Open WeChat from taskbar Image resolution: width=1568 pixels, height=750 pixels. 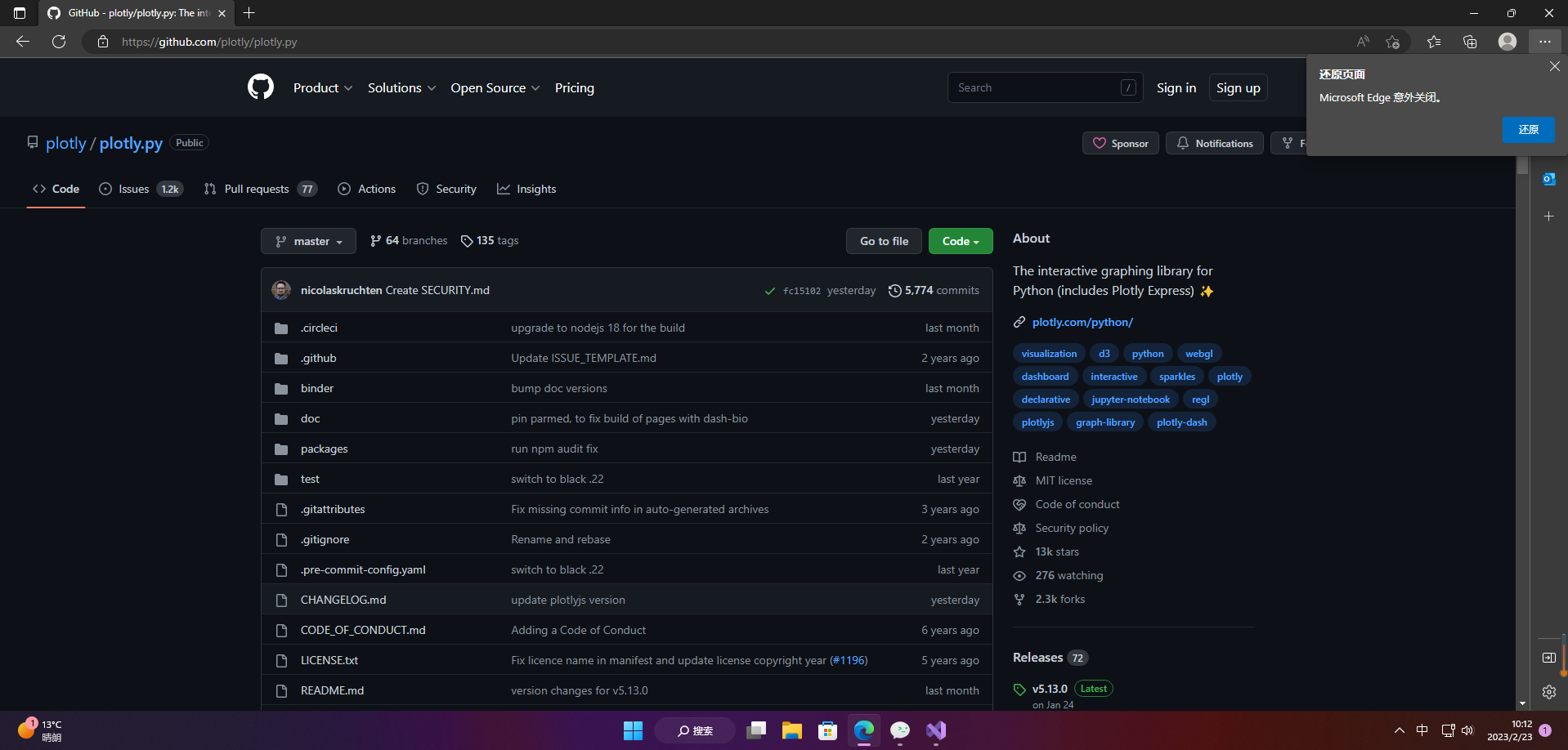[x=900, y=730]
